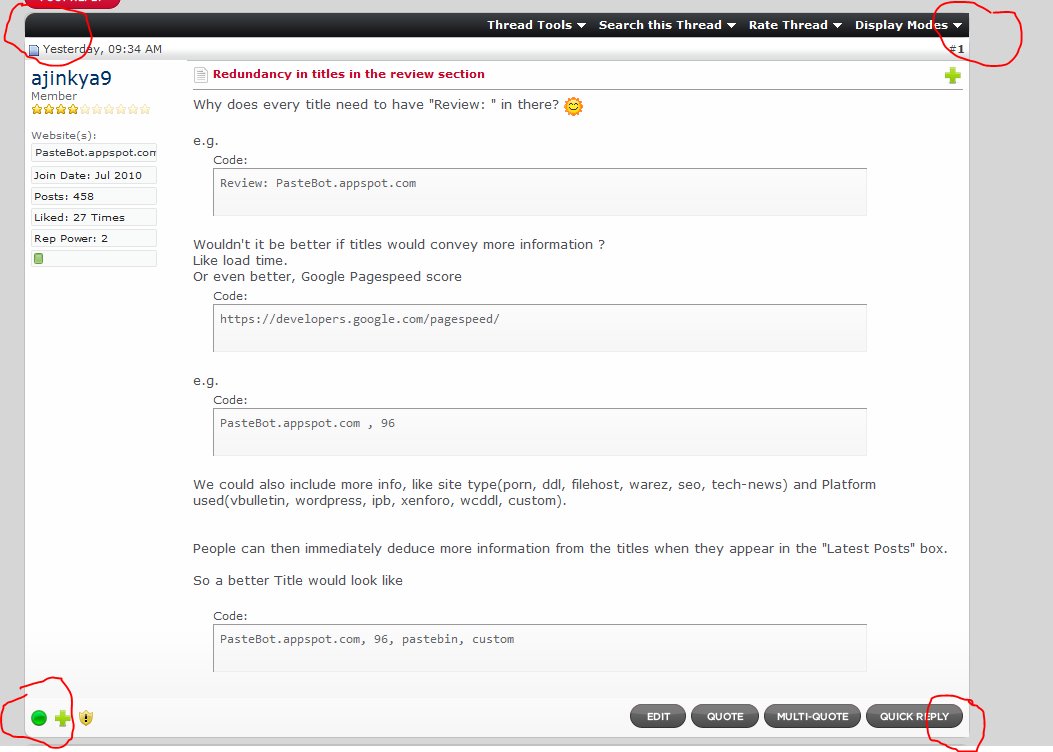1053x752 pixels.
Task: Open the Rate Thread dropdown
Action: [795, 25]
